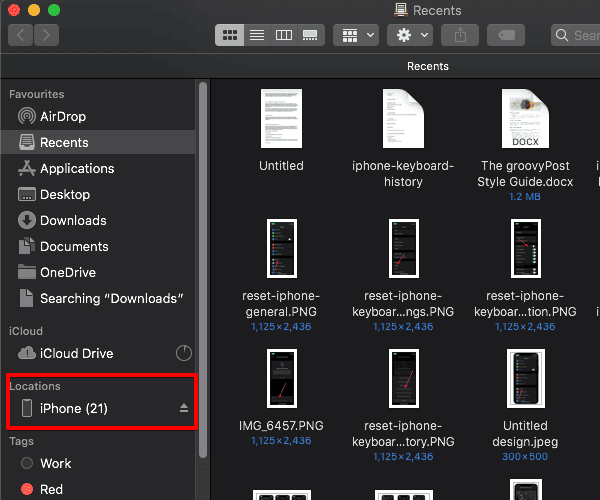Click the Back navigation arrow
Screen dimensions: 600x500
pyautogui.click(x=21, y=35)
